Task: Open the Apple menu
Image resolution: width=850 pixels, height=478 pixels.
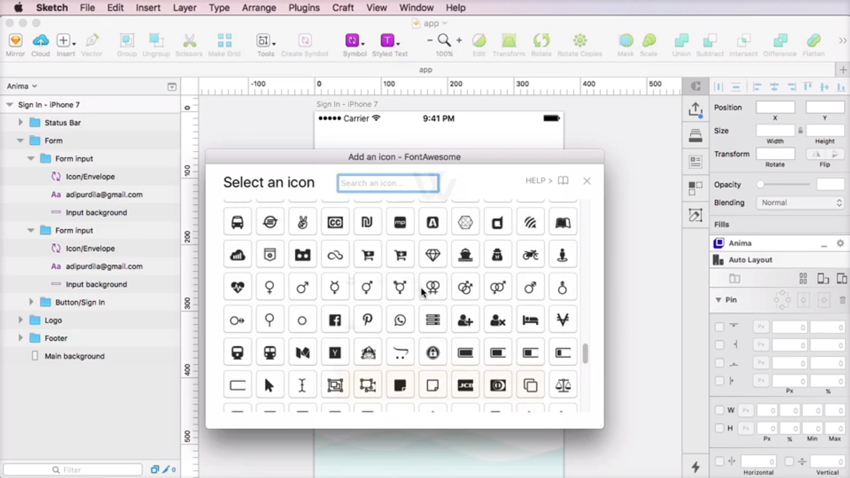Action: 18,8
